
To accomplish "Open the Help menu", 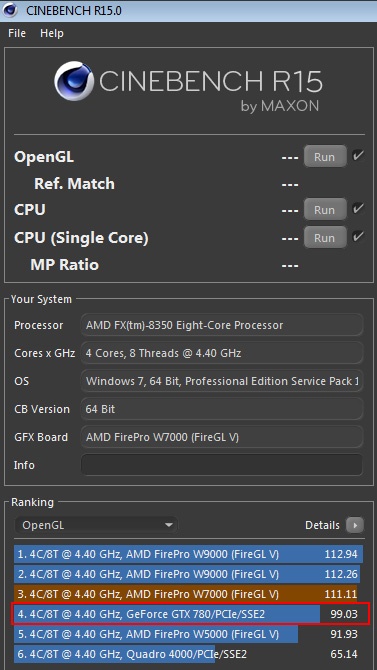I will click(52, 33).
